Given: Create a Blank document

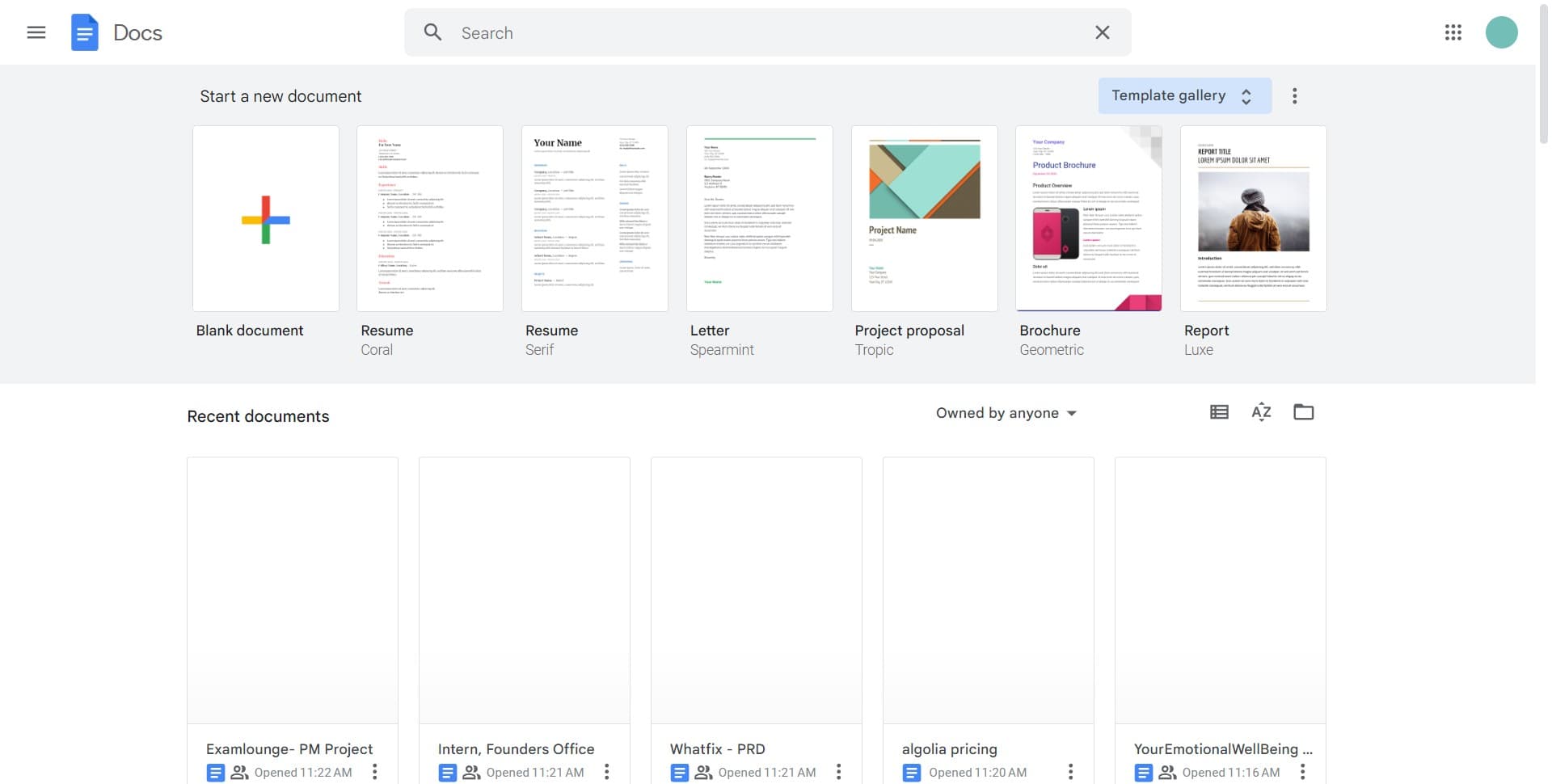Looking at the screenshot, I should pyautogui.click(x=265, y=218).
